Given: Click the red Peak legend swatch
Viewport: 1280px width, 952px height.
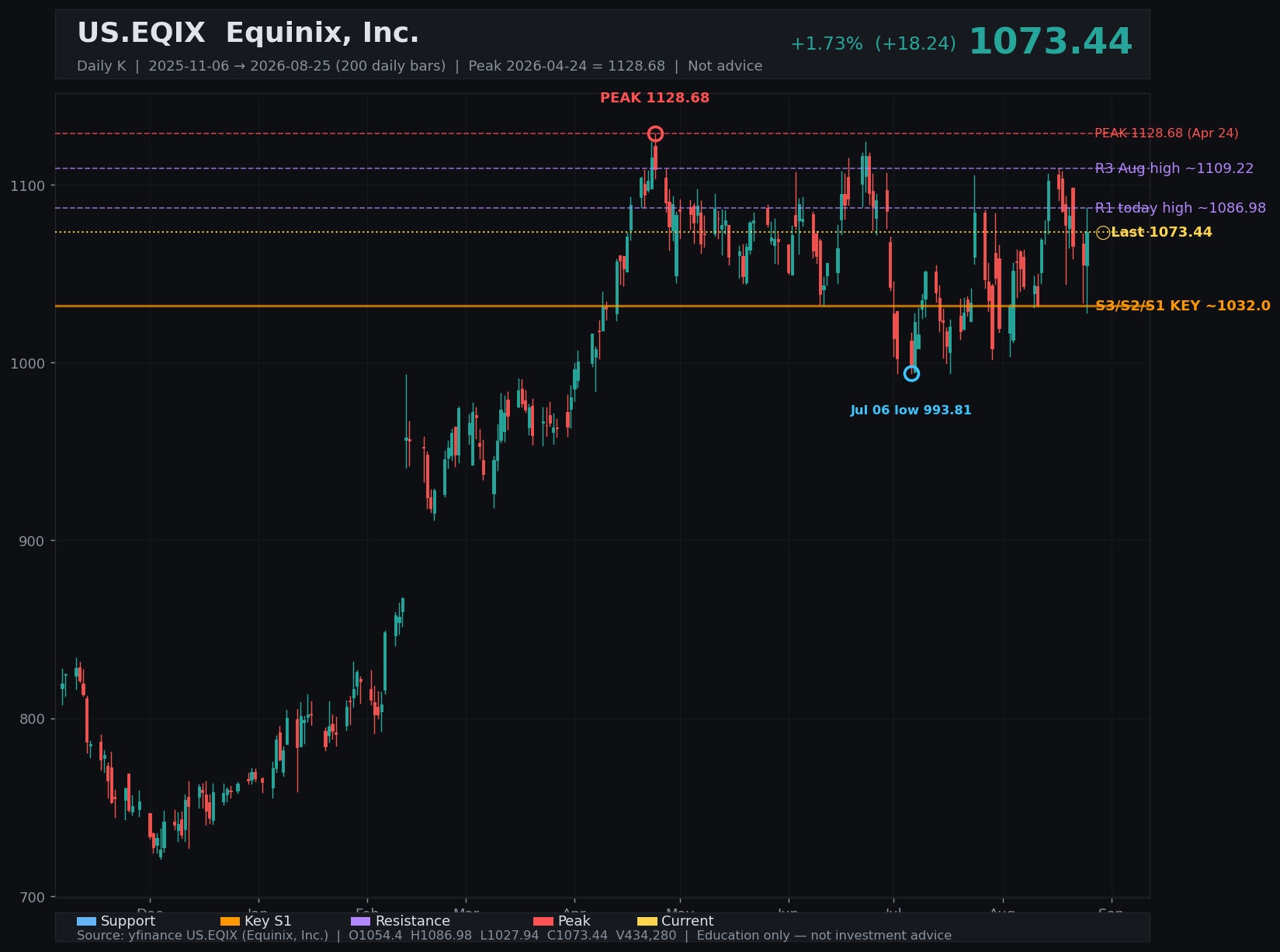Looking at the screenshot, I should (543, 921).
